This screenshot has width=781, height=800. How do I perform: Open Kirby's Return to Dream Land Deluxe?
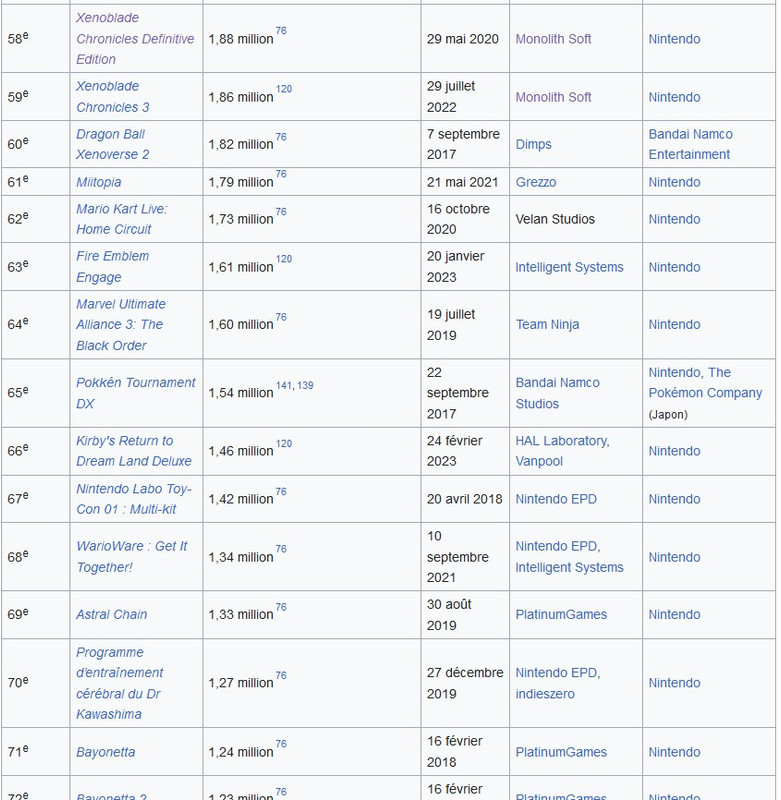(x=134, y=451)
